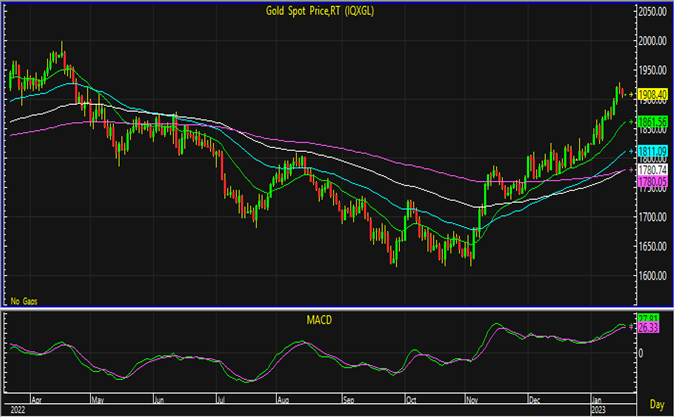Click the cyan arrow marker beside 1811.09

[x=629, y=151]
